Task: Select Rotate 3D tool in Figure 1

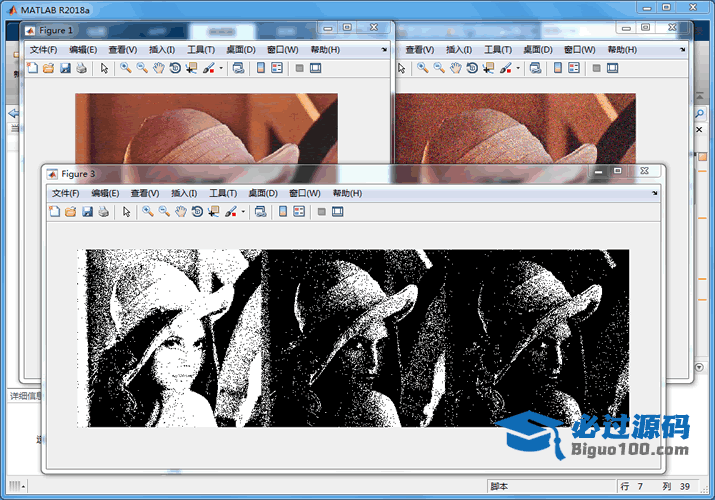Action: click(175, 68)
